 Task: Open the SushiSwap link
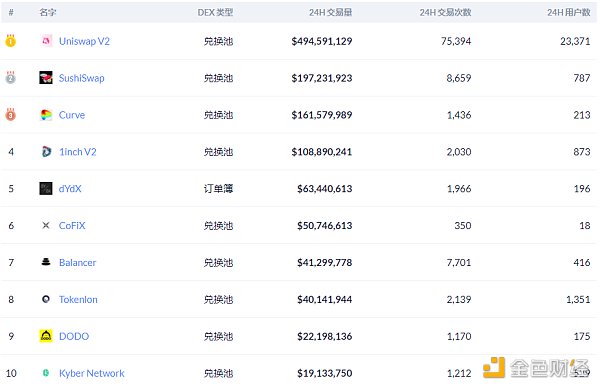coord(82,78)
